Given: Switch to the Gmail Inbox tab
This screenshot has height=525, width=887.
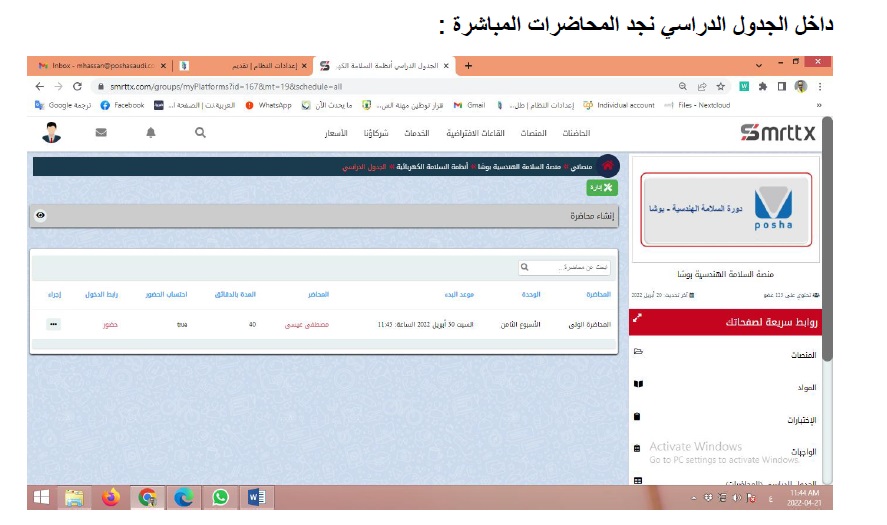Looking at the screenshot, I should (101, 66).
